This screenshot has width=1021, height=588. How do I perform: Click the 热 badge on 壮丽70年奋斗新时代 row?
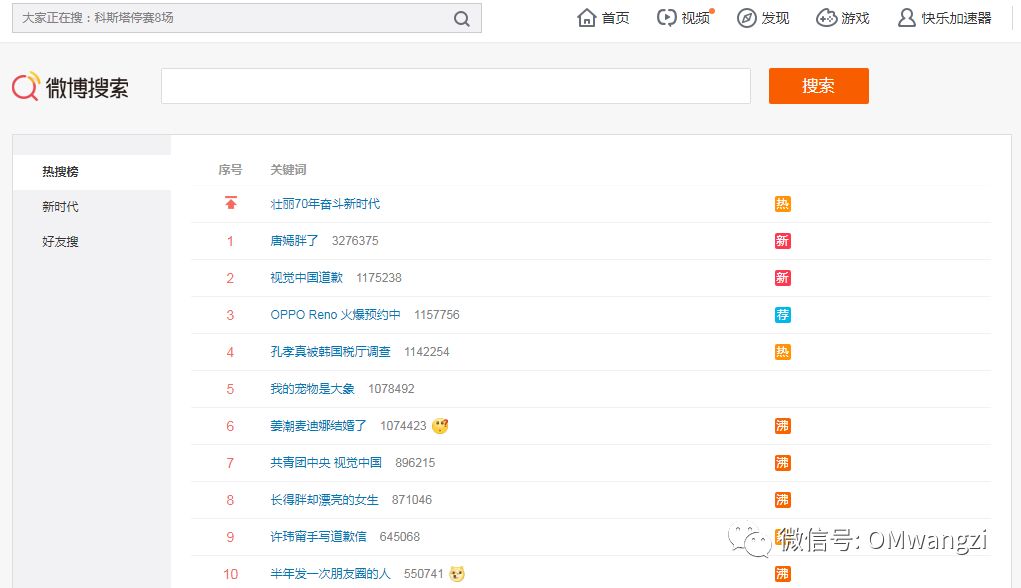(782, 204)
